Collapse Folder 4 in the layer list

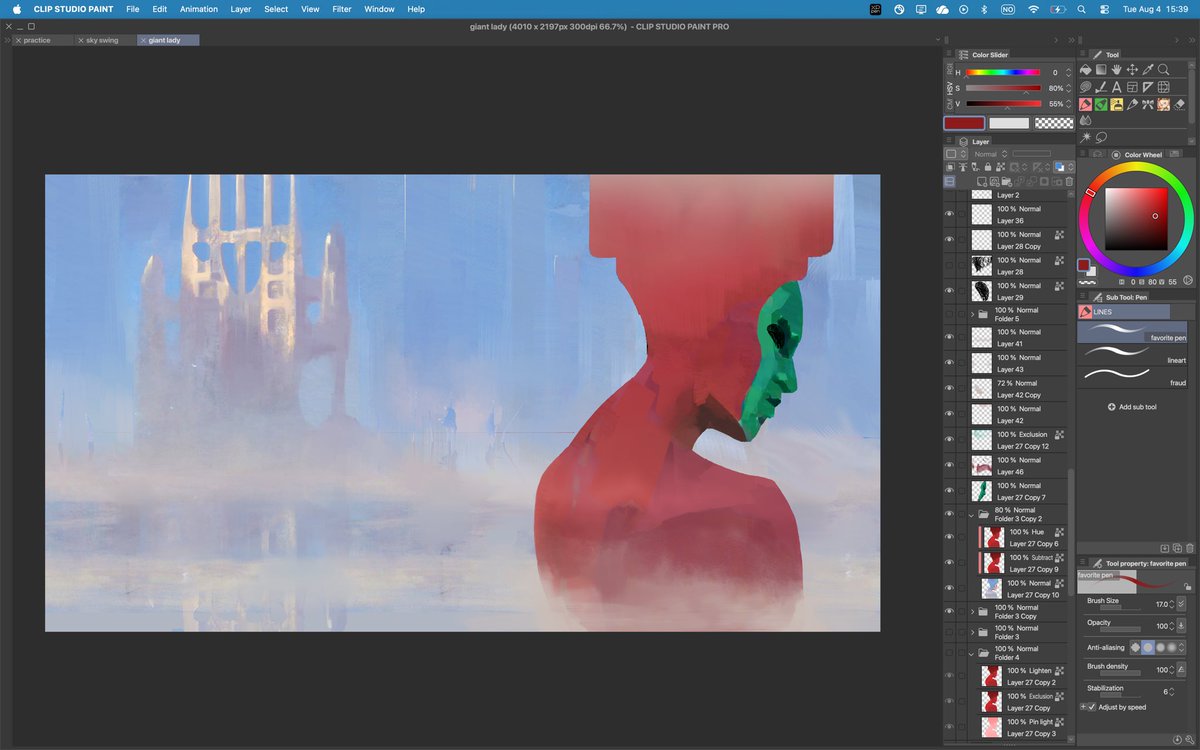pyautogui.click(x=973, y=653)
